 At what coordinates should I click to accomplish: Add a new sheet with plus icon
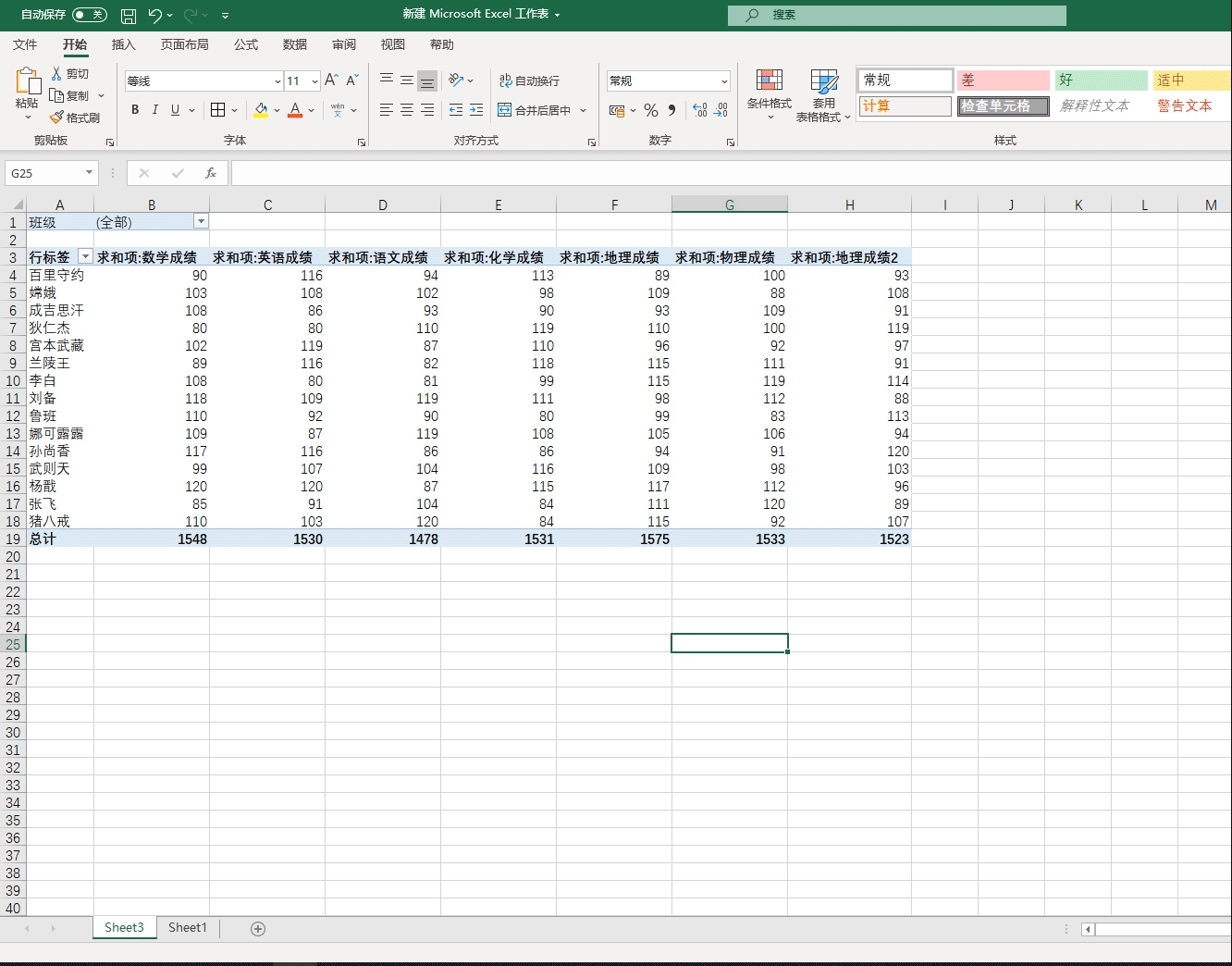click(258, 928)
